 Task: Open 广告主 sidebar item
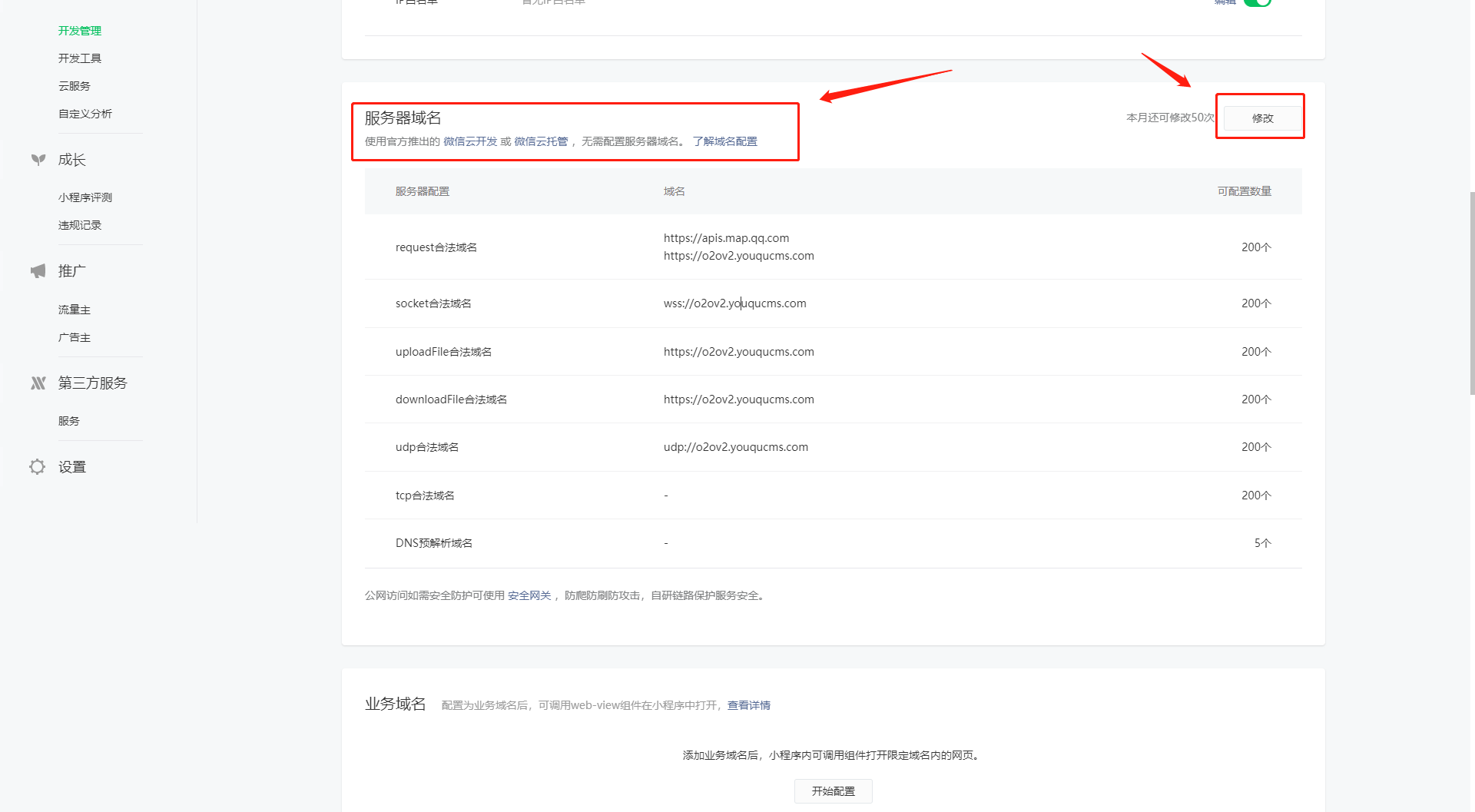pos(75,337)
